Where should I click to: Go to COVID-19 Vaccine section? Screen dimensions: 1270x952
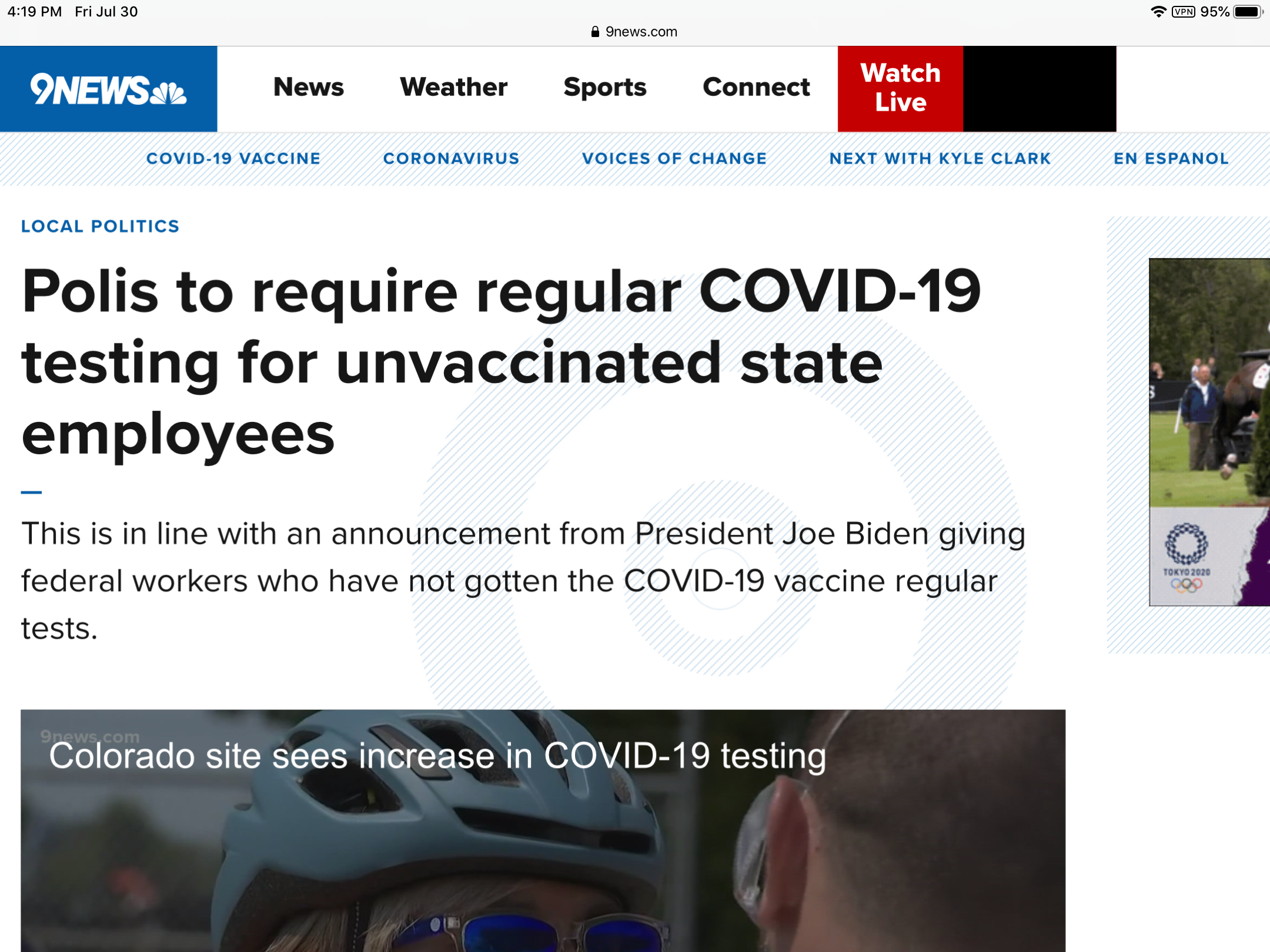[x=233, y=159]
